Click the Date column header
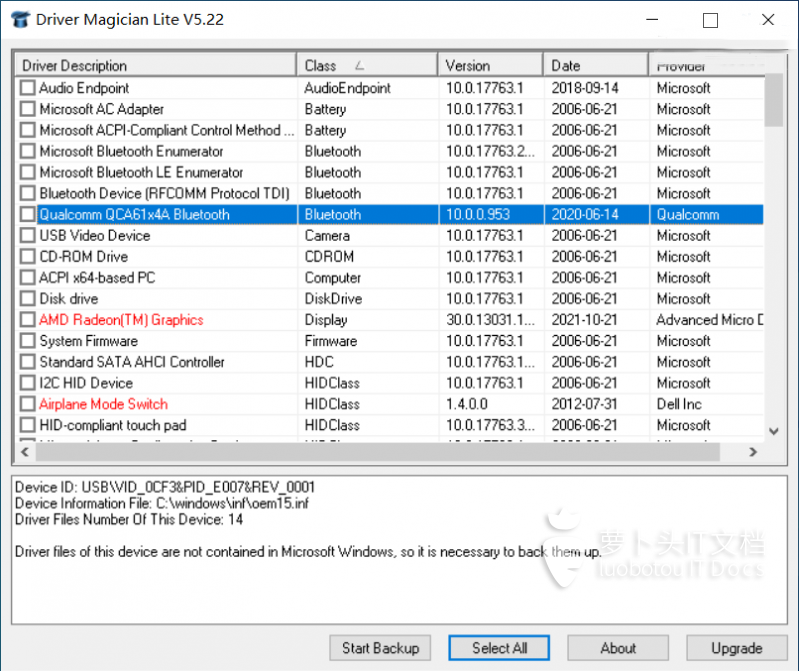 click(595, 66)
